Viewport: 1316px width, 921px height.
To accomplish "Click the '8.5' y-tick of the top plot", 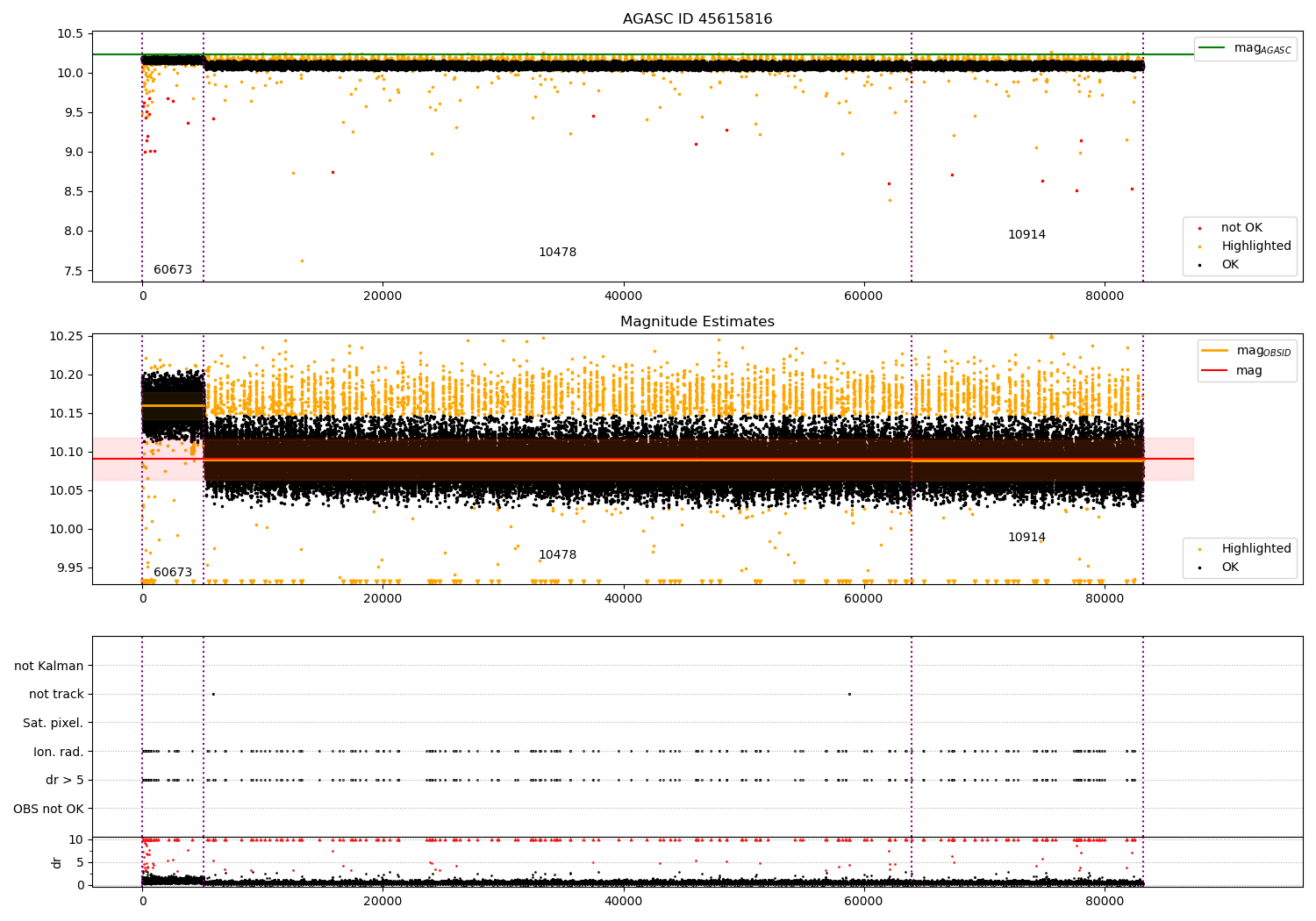I will pos(74,191).
